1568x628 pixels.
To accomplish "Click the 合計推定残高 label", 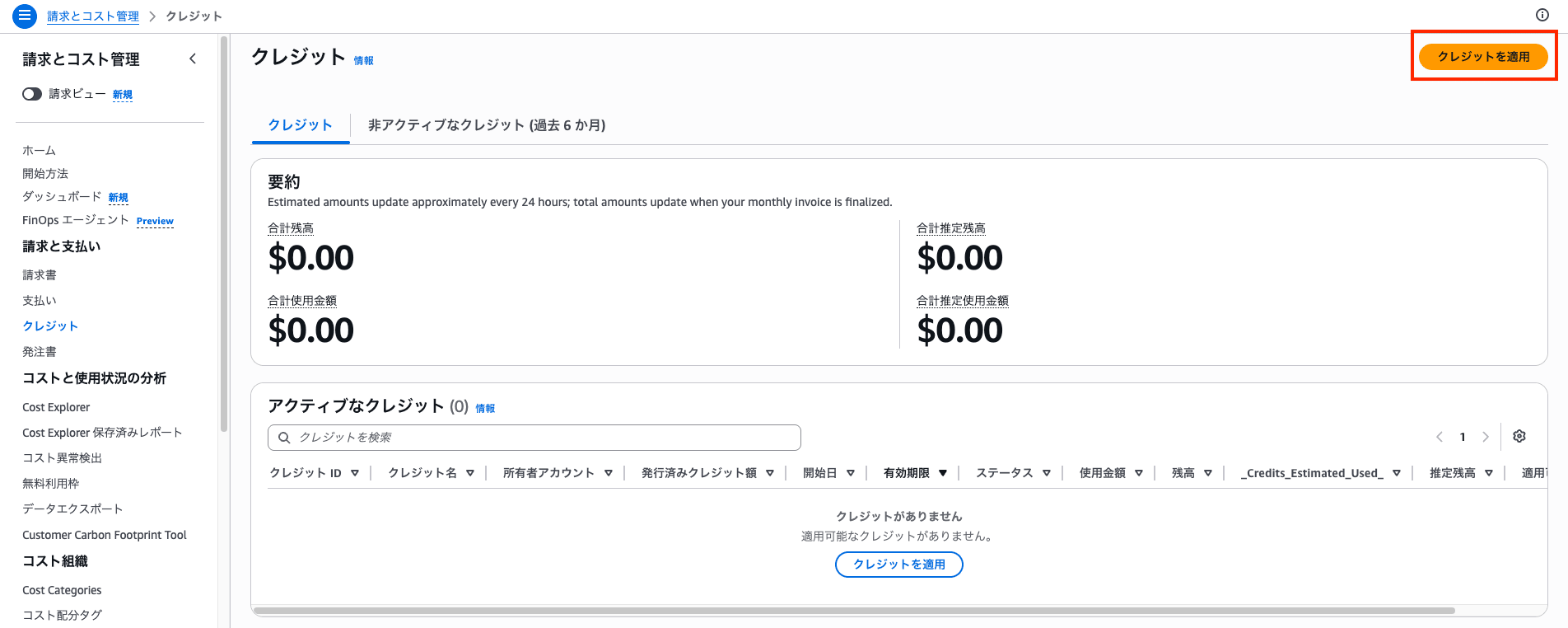I will point(951,228).
